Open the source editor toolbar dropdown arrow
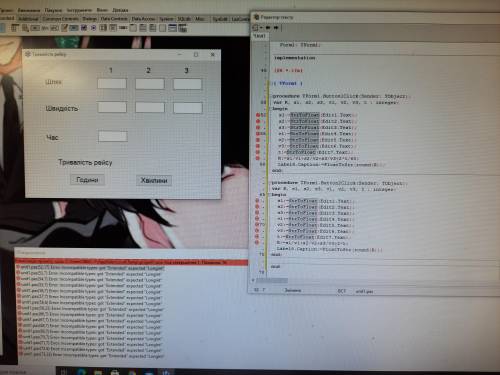Image resolution: width=500 pixels, height=375 pixels. (x=262, y=27)
